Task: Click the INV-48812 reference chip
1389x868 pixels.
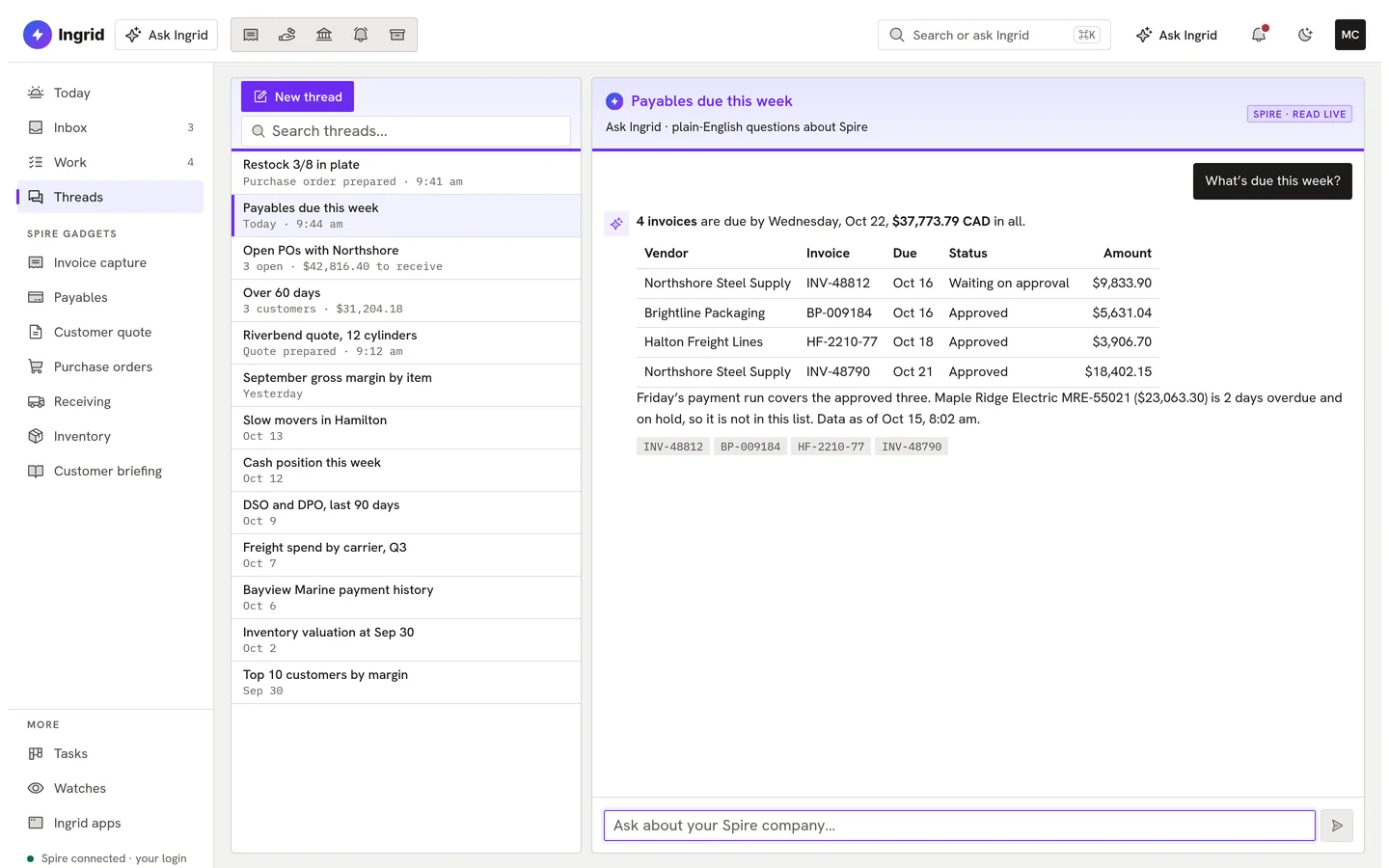Action: click(673, 447)
